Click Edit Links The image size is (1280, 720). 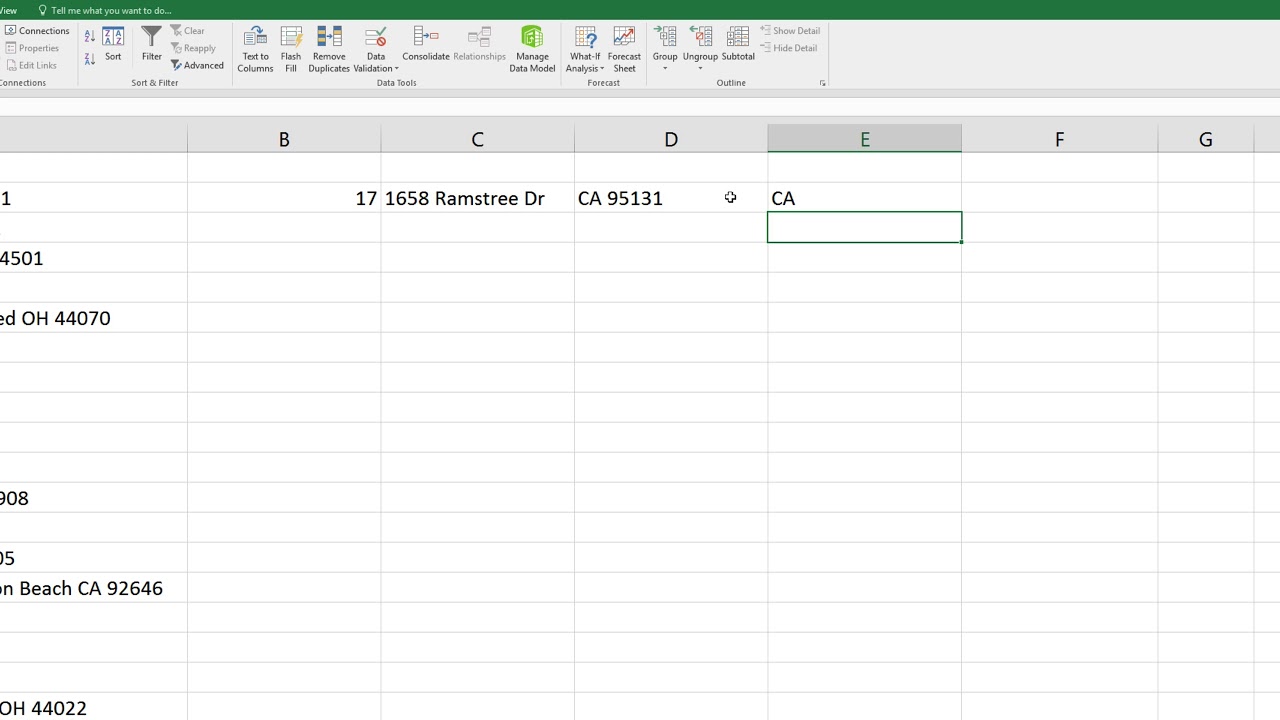point(31,65)
